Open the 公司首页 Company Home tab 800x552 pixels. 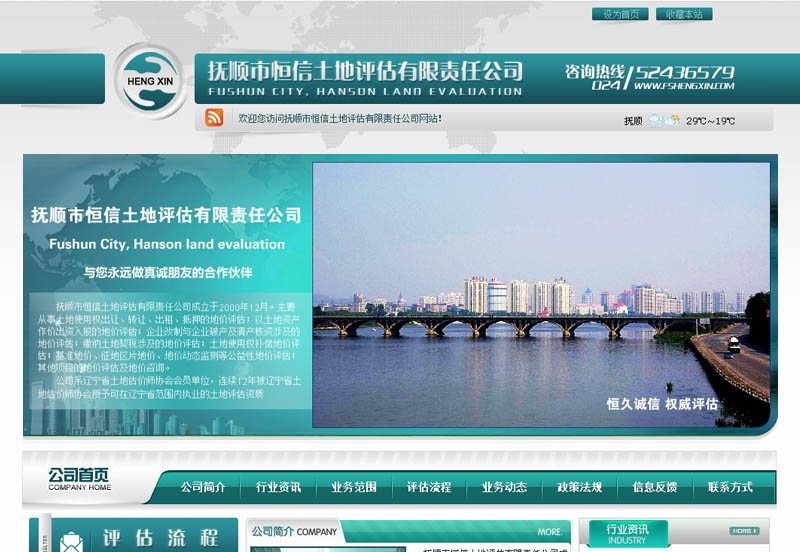coord(81,479)
